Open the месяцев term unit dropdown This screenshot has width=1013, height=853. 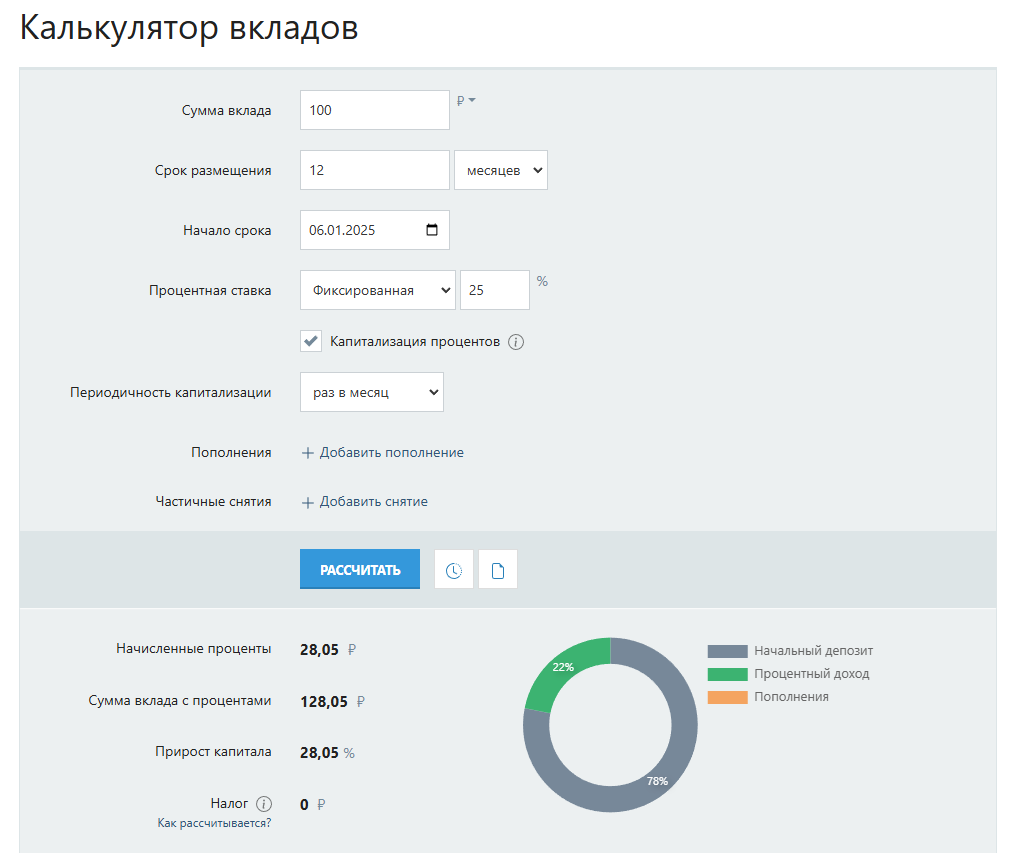500,169
